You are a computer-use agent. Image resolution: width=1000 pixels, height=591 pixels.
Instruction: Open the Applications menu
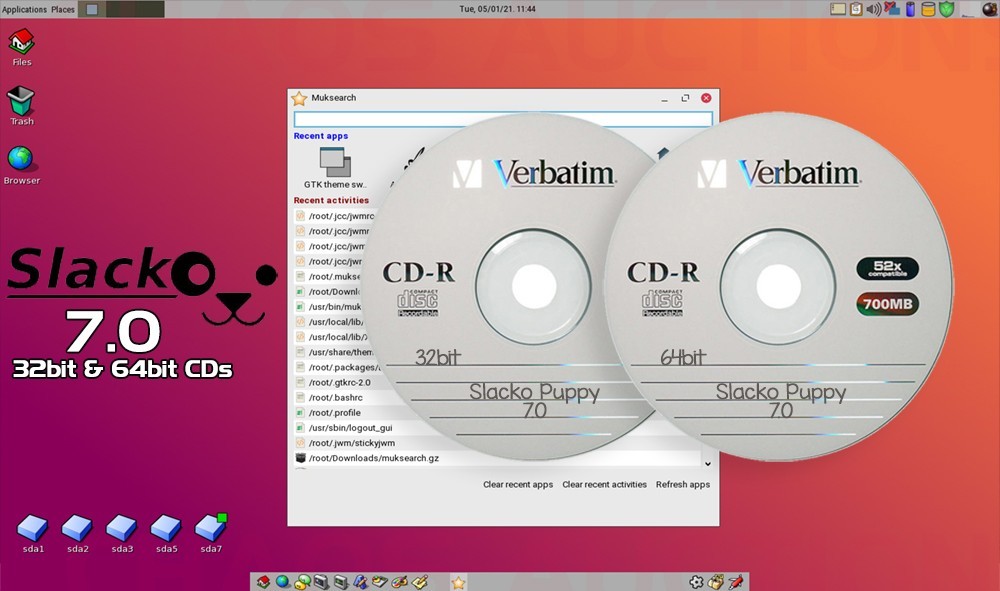click(24, 9)
